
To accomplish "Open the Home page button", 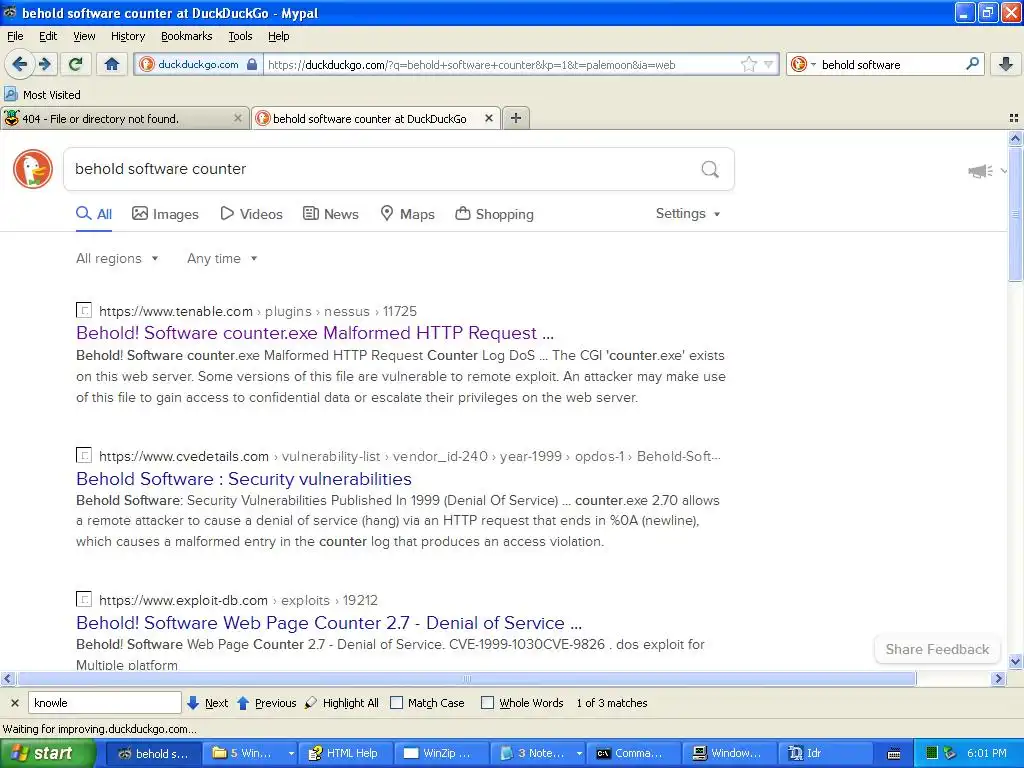I will point(112,64).
